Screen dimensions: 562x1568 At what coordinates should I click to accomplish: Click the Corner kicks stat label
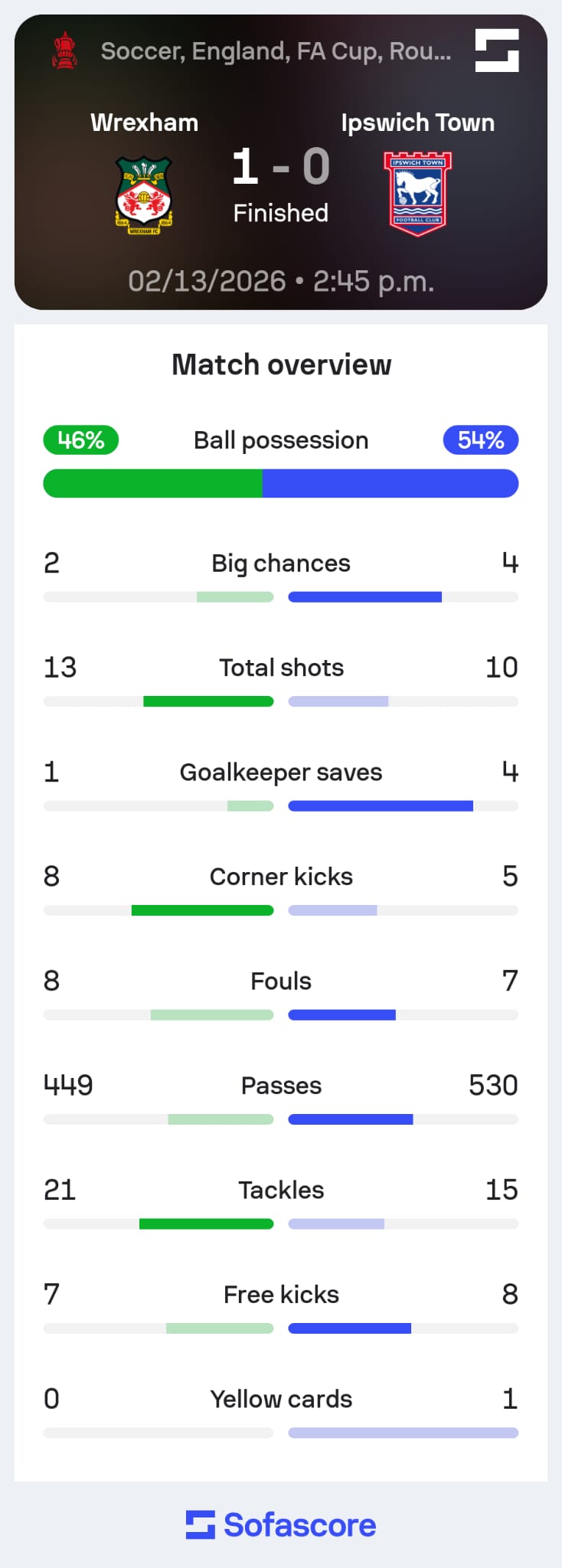[x=281, y=877]
